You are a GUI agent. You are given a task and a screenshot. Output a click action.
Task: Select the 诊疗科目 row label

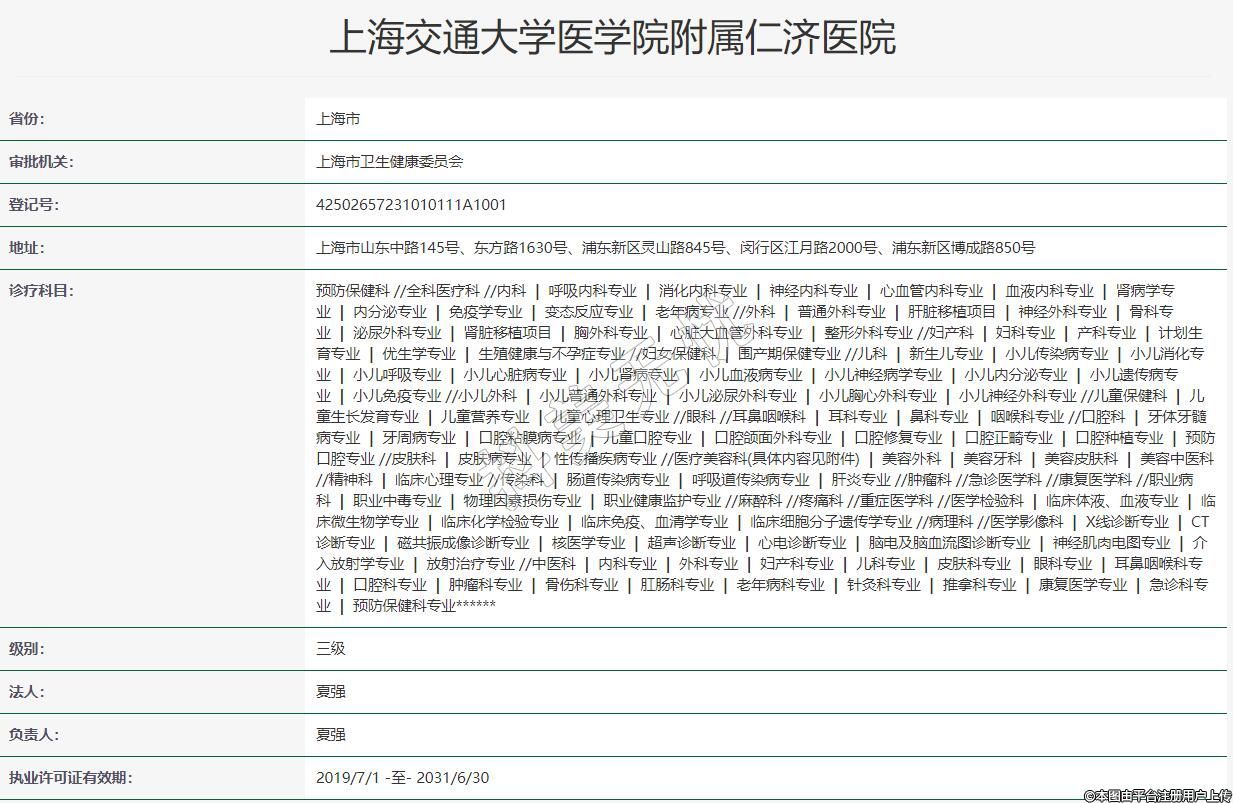pos(41,291)
